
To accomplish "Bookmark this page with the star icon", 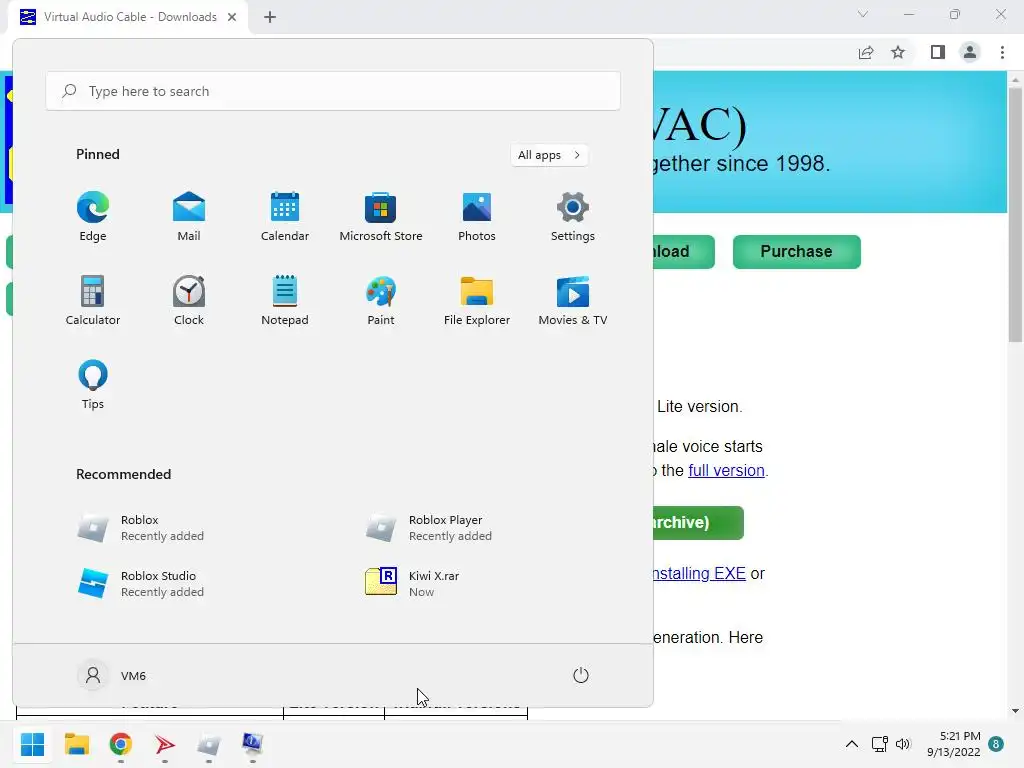I will pyautogui.click(x=899, y=52).
